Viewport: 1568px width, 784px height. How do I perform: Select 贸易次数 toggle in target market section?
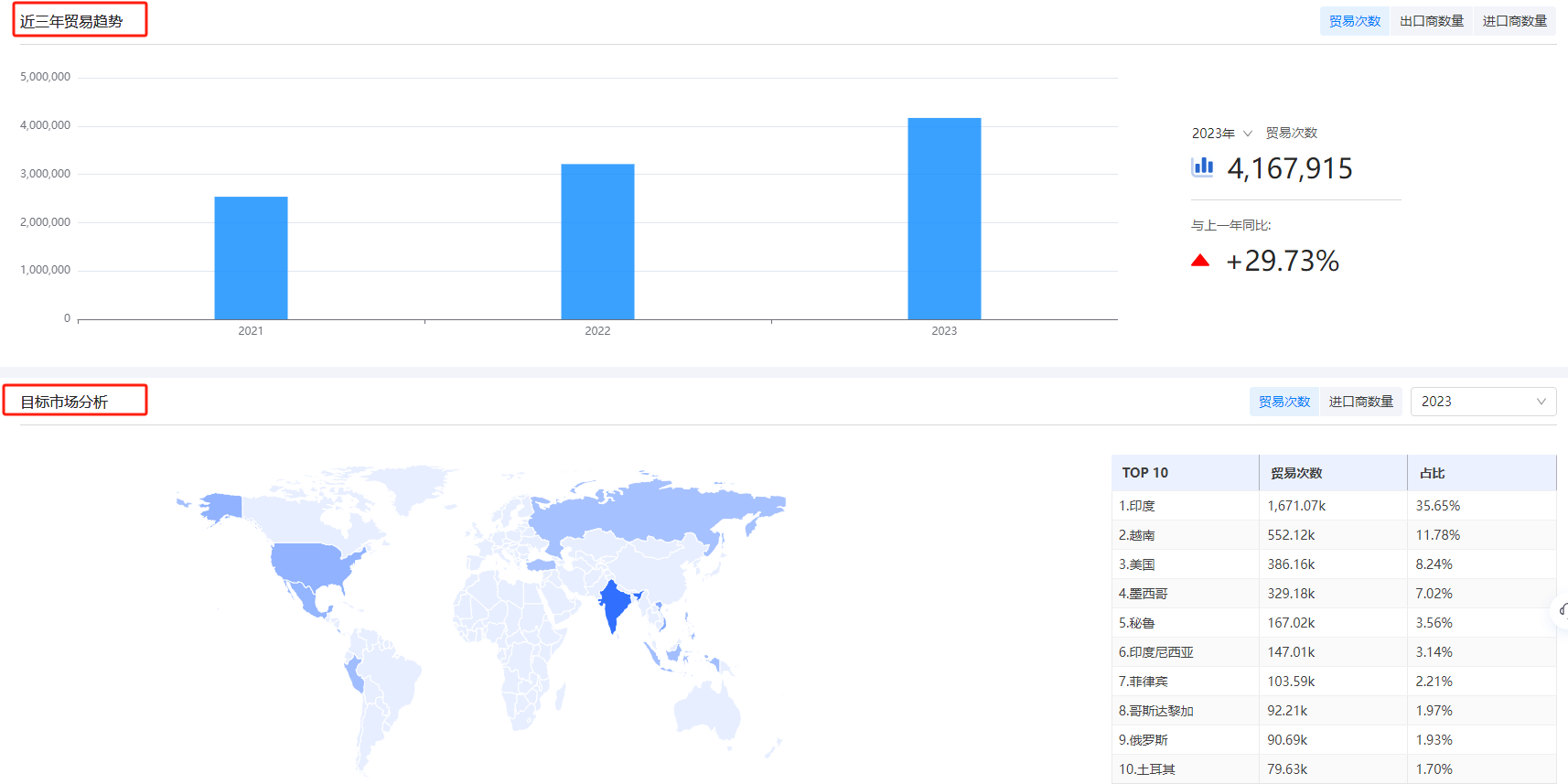point(1283,402)
